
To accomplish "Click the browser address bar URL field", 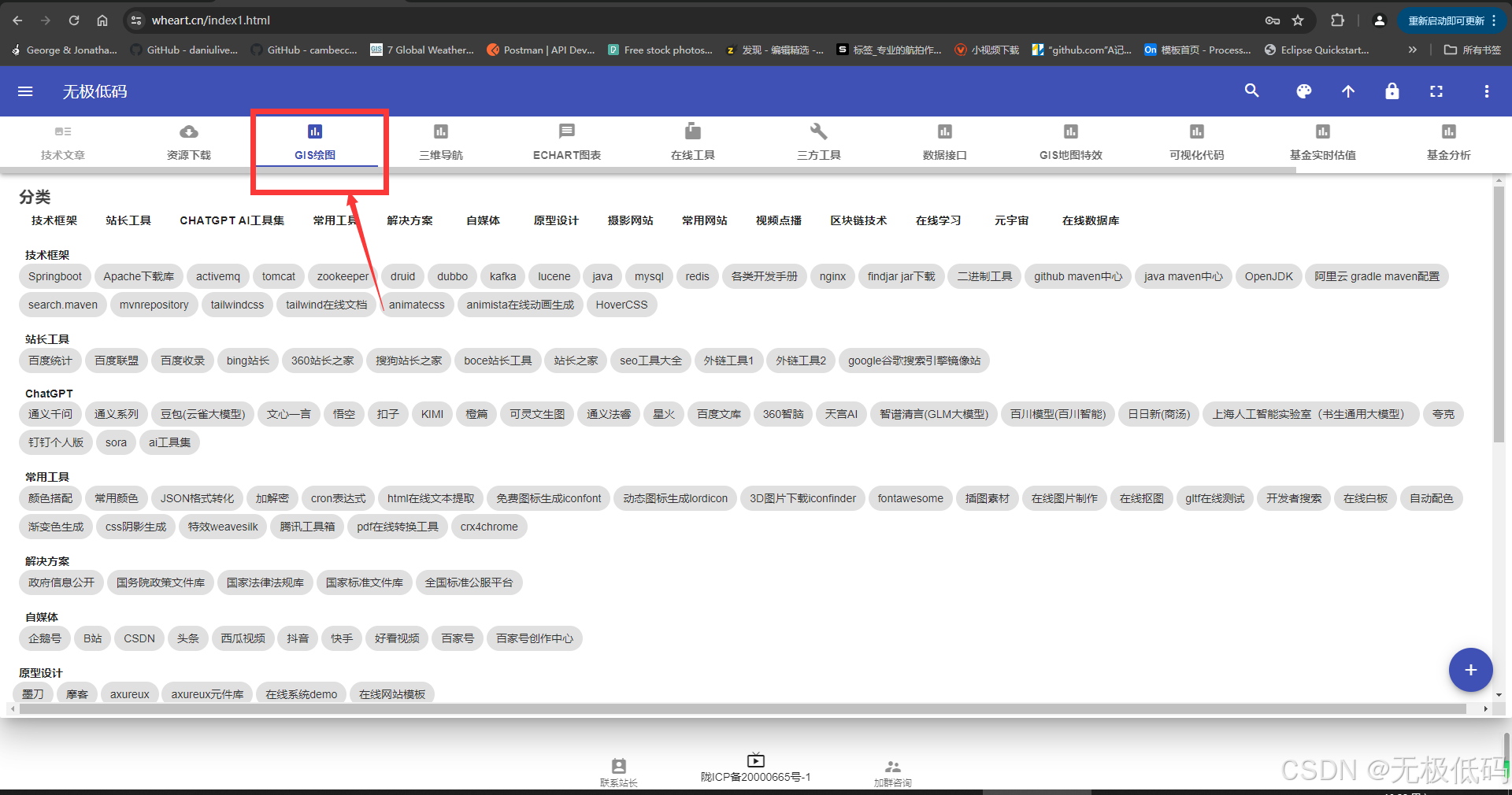I will 693,20.
